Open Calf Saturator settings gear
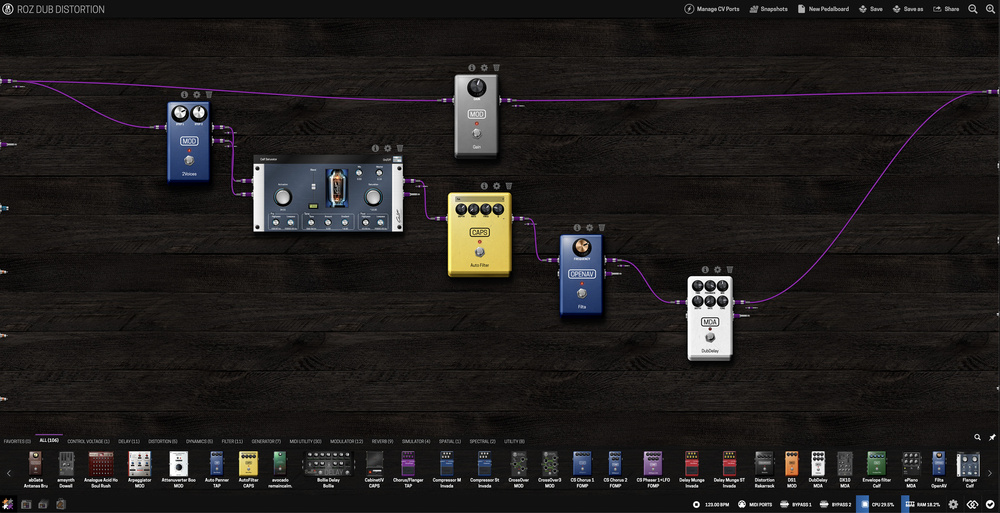Image resolution: width=1000 pixels, height=513 pixels. pos(387,148)
